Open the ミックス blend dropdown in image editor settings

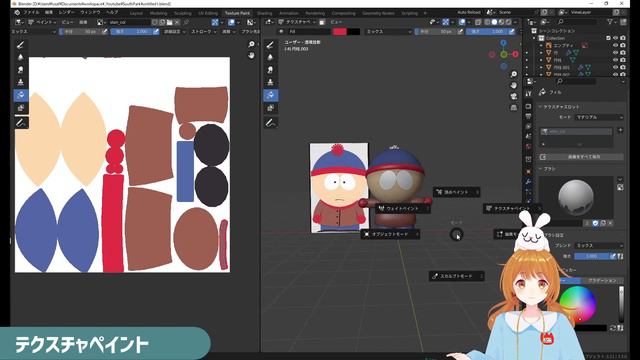pyautogui.click(x=33, y=31)
